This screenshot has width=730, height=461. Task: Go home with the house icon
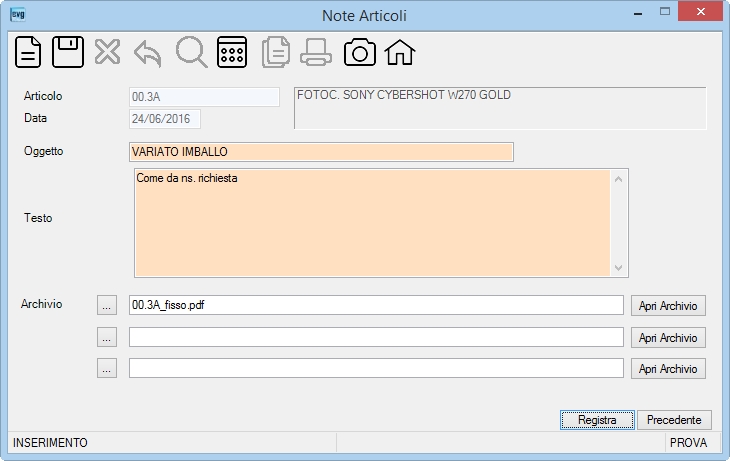click(400, 52)
